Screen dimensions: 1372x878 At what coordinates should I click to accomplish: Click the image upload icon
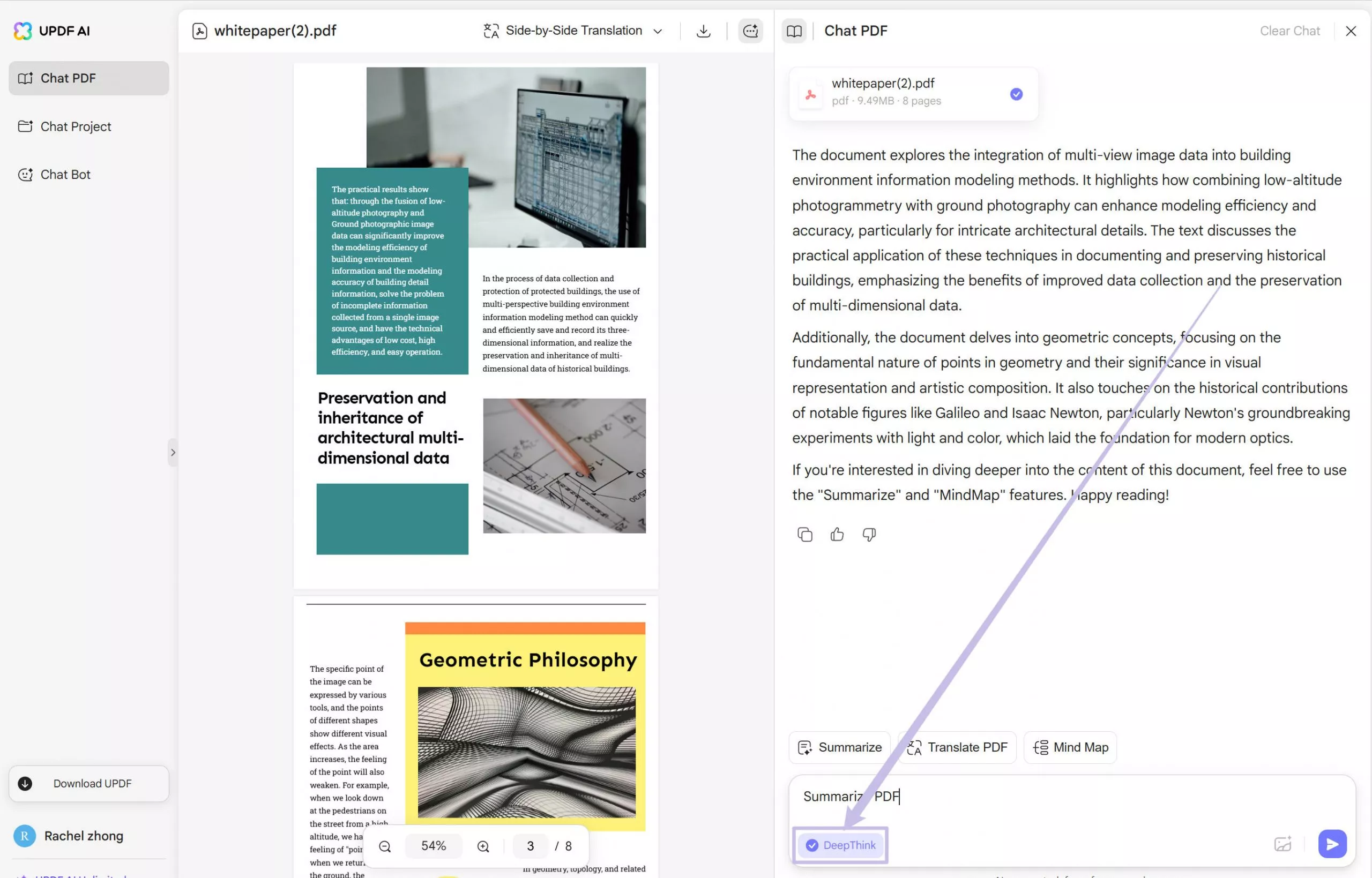tap(1282, 844)
